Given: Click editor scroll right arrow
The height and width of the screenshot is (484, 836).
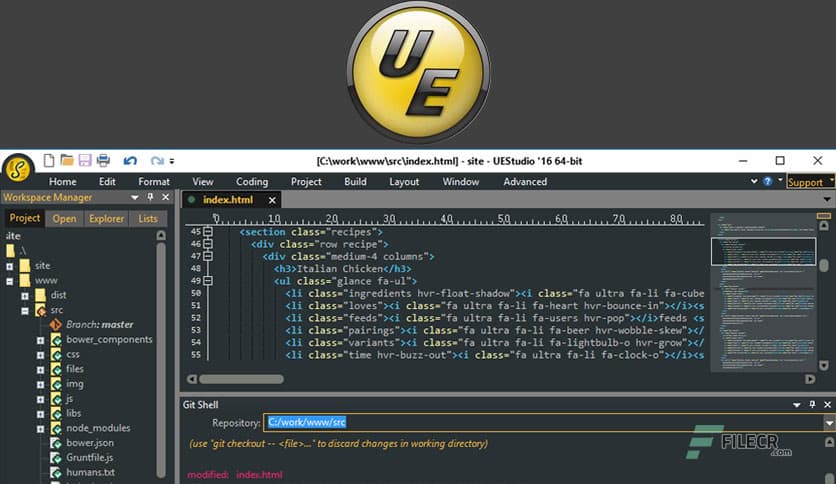Looking at the screenshot, I should pos(810,379).
